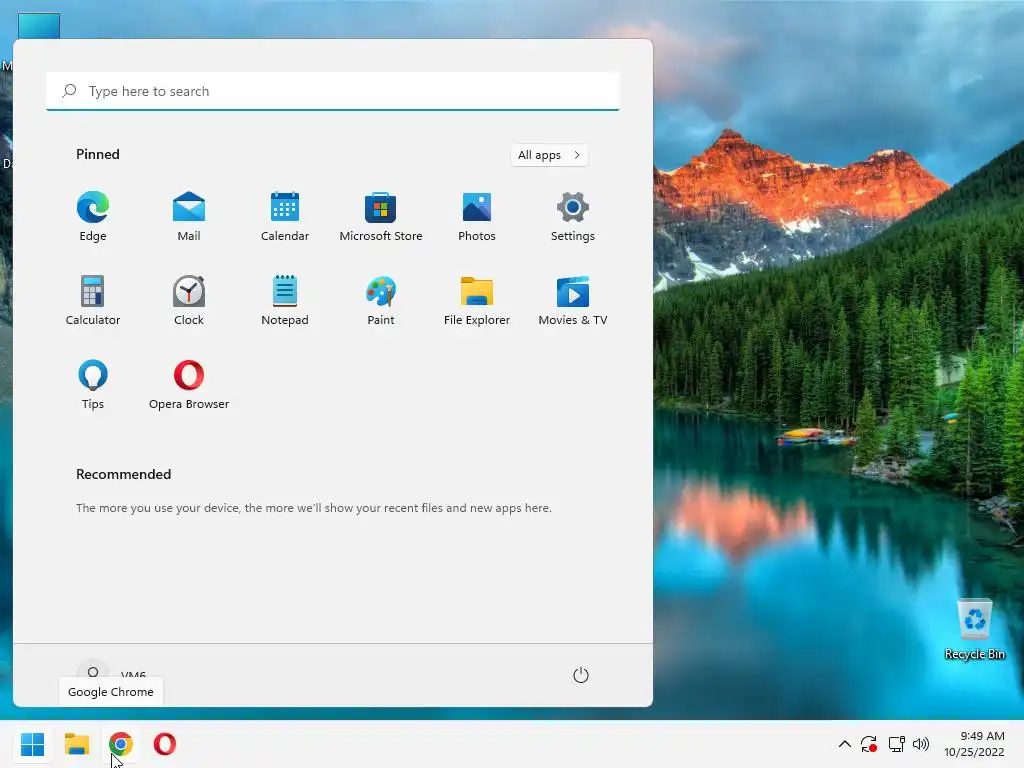
Task: Launch Google Chrome from the taskbar
Action: [121, 744]
